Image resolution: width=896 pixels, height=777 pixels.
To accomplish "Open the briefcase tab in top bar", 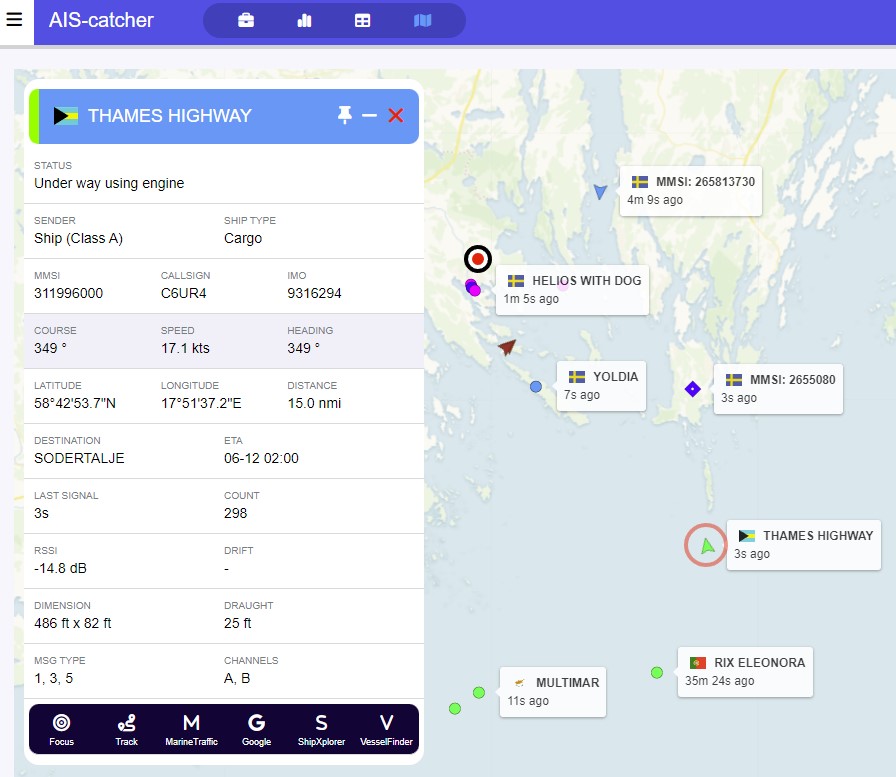I will coord(246,21).
